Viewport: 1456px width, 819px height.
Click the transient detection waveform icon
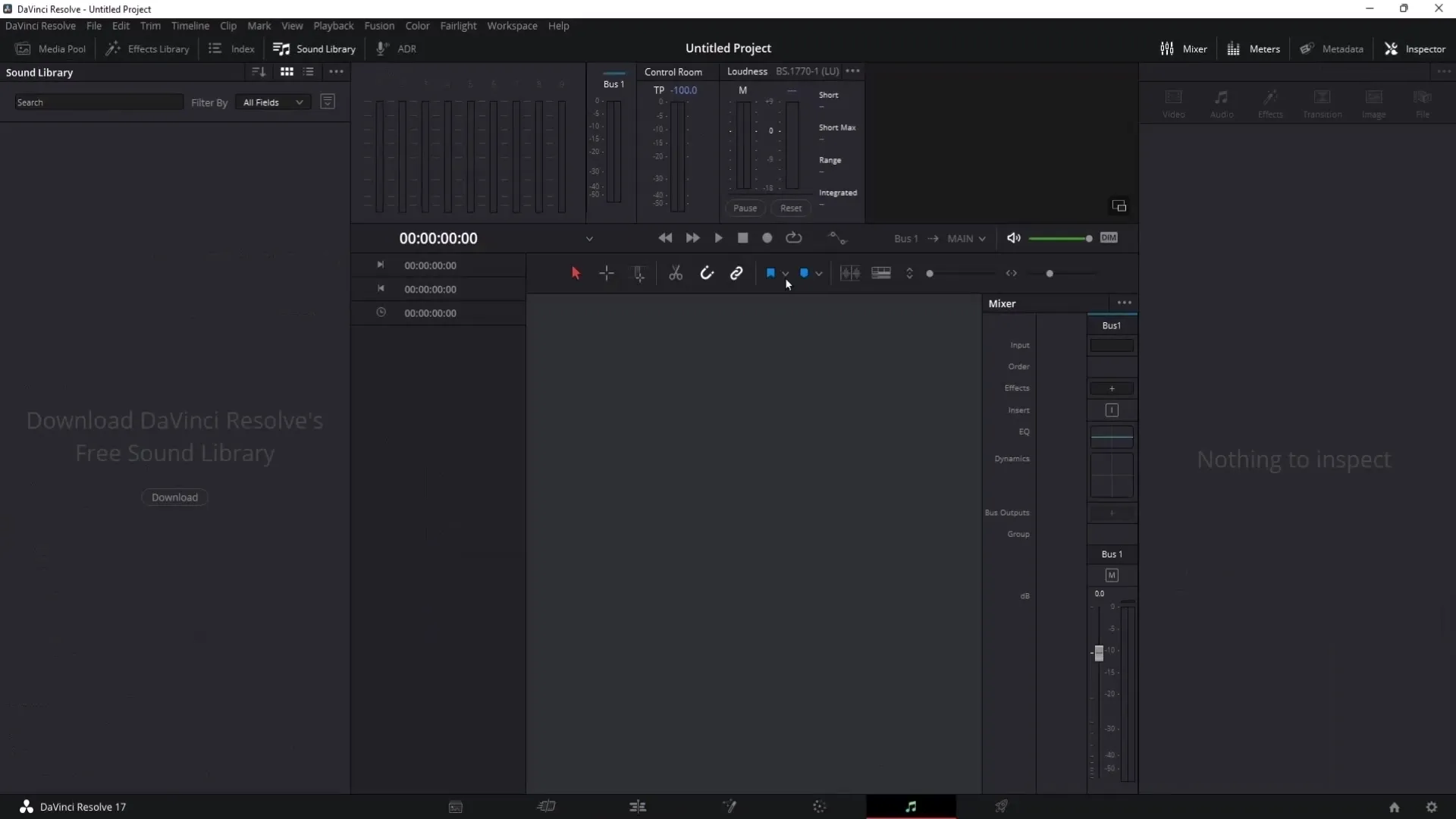coord(850,274)
